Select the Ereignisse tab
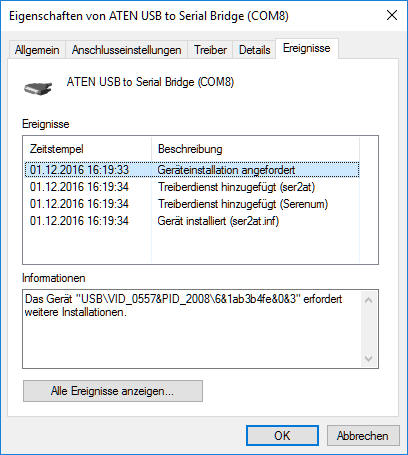Image resolution: width=408 pixels, height=455 pixels. pos(307,48)
